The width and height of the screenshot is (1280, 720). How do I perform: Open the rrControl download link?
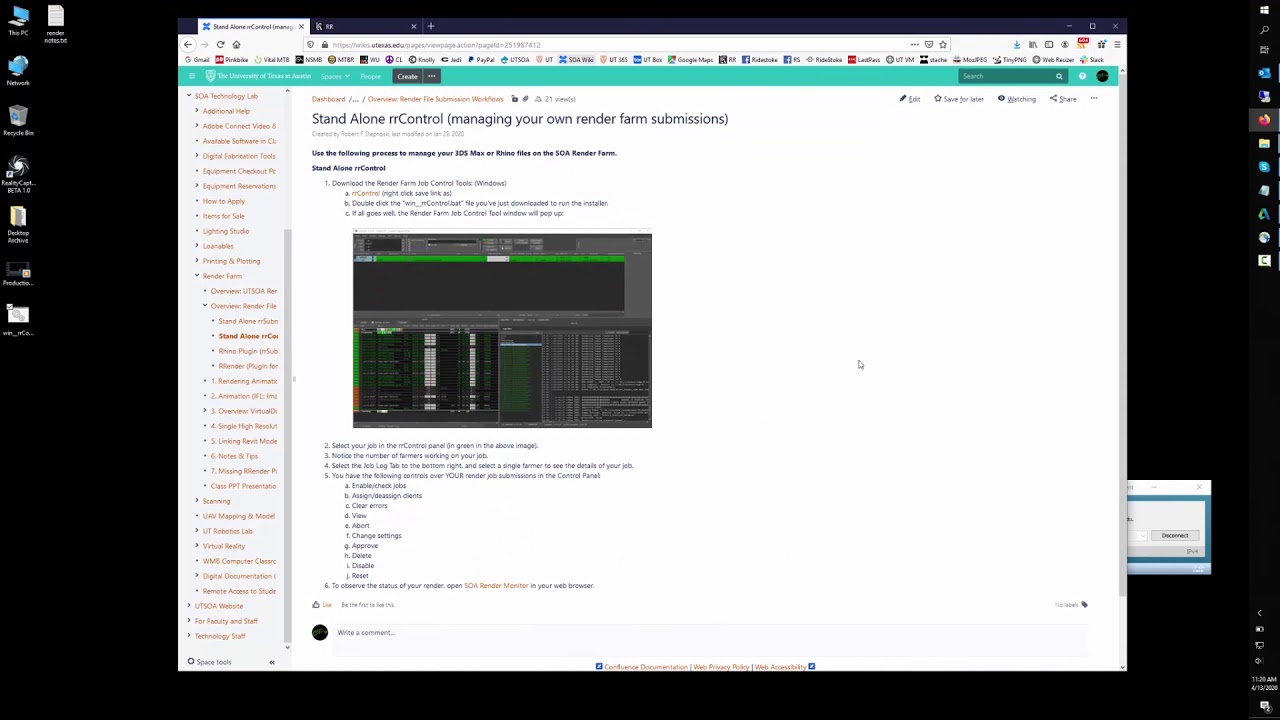point(365,193)
